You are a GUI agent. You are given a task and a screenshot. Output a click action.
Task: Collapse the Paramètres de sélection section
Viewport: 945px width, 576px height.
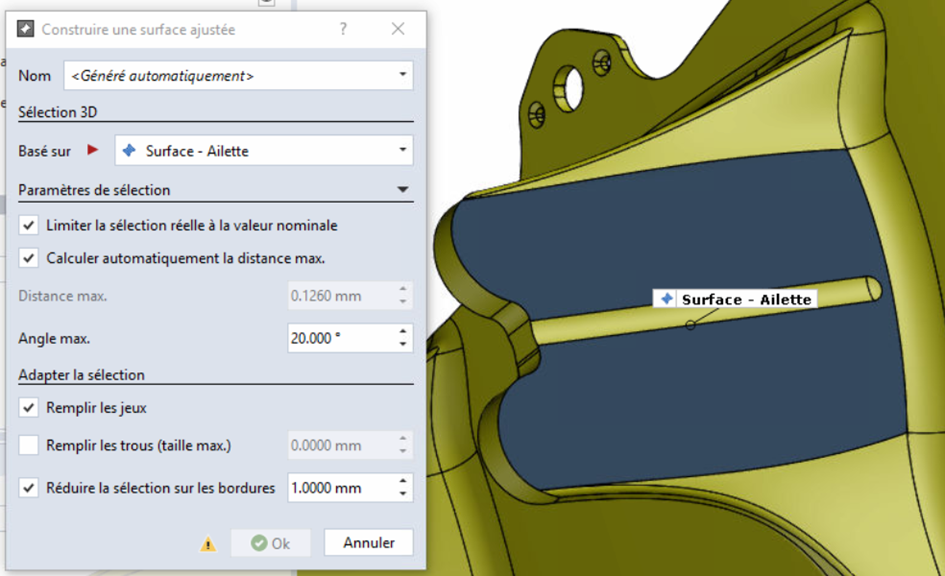click(x=403, y=190)
